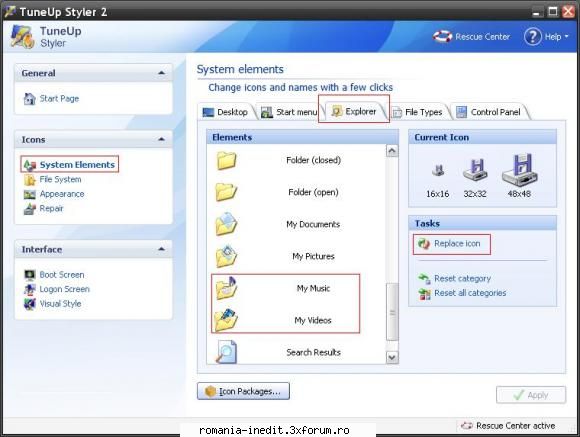Switch to the Desktop tab
Screen dimensions: 580x437
(x=226, y=112)
